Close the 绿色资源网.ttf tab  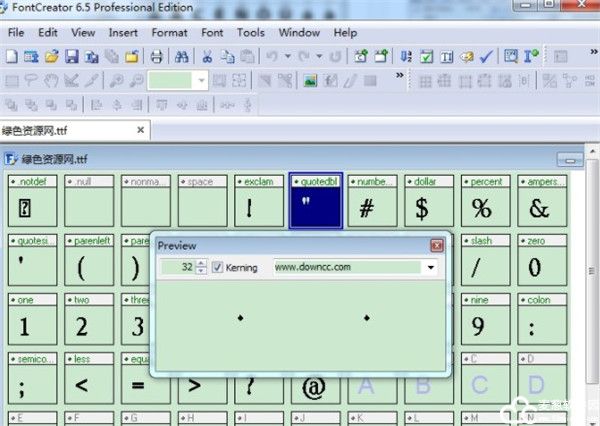[x=140, y=130]
